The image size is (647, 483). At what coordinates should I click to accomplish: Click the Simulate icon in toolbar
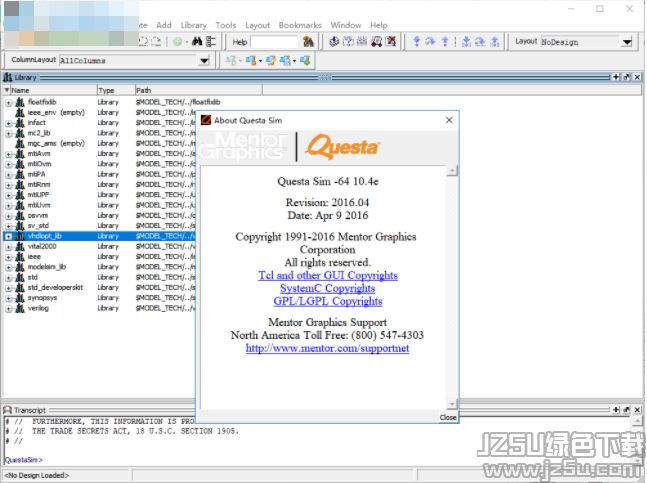tap(376, 41)
